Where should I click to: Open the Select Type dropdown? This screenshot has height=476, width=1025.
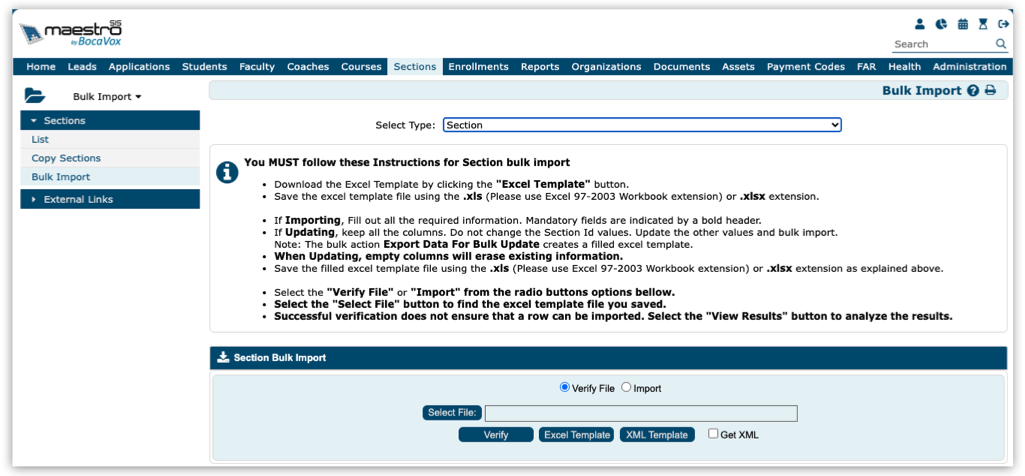642,125
